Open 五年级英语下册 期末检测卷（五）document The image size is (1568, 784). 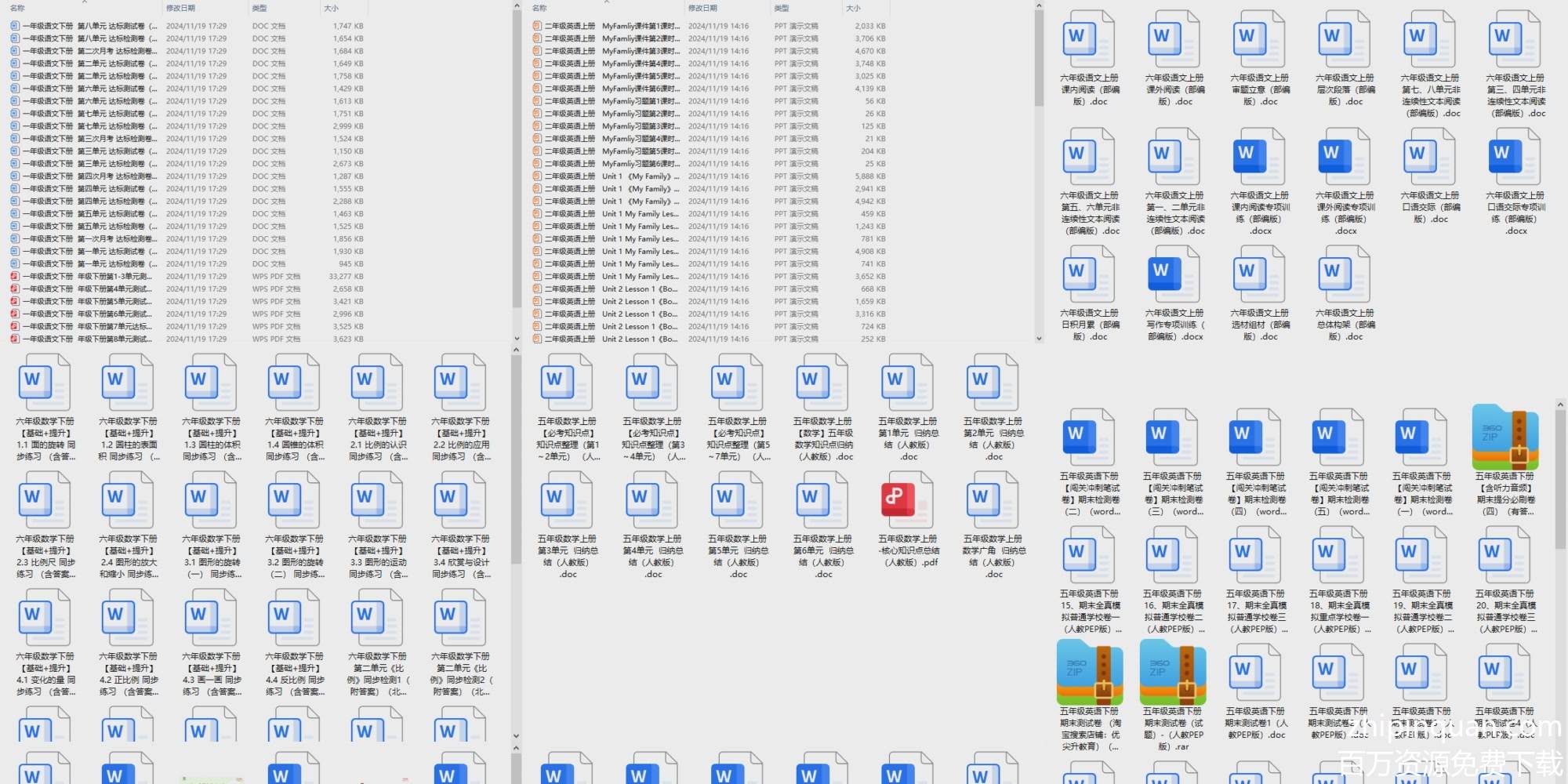[1338, 437]
